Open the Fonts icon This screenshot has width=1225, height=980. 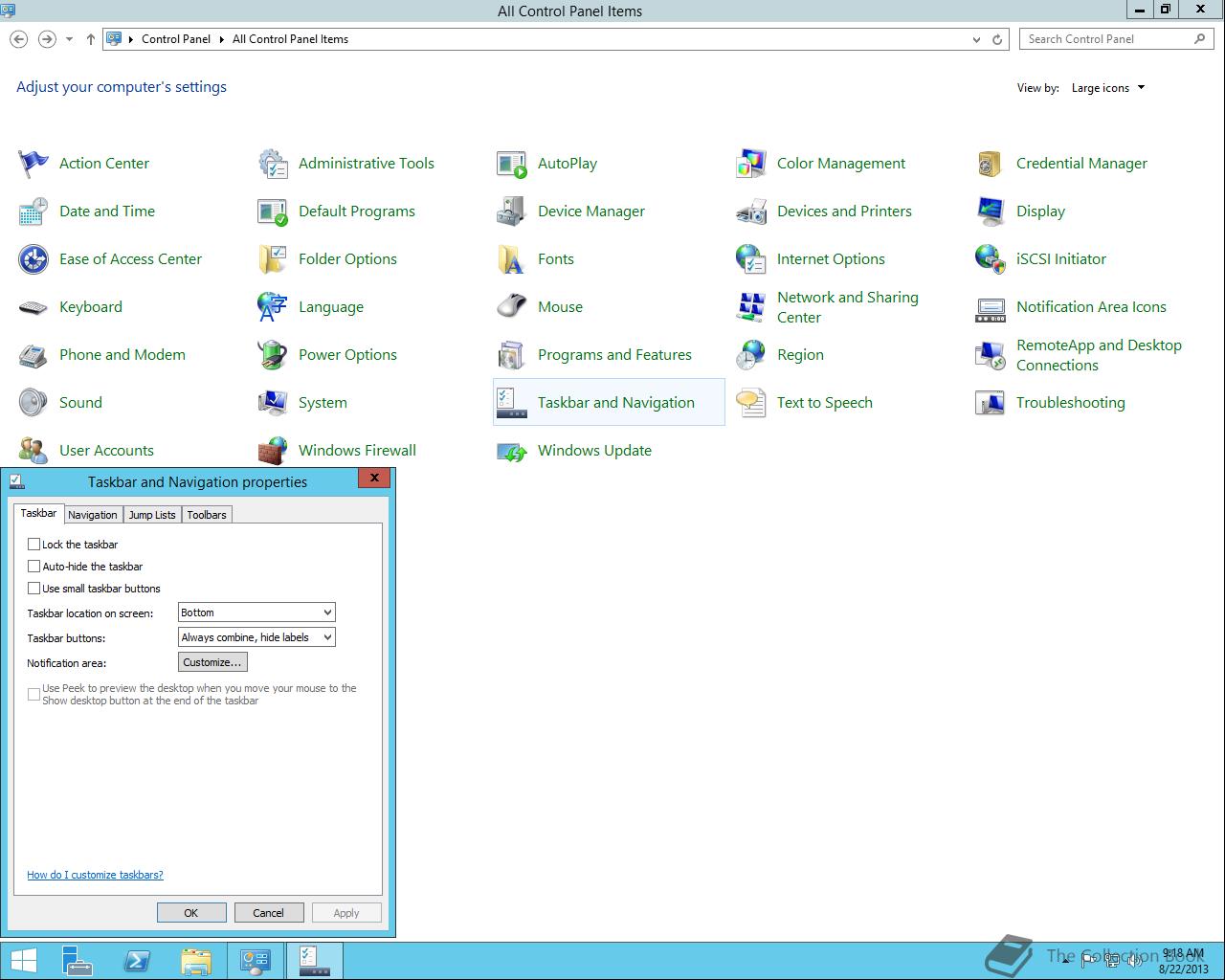(512, 259)
